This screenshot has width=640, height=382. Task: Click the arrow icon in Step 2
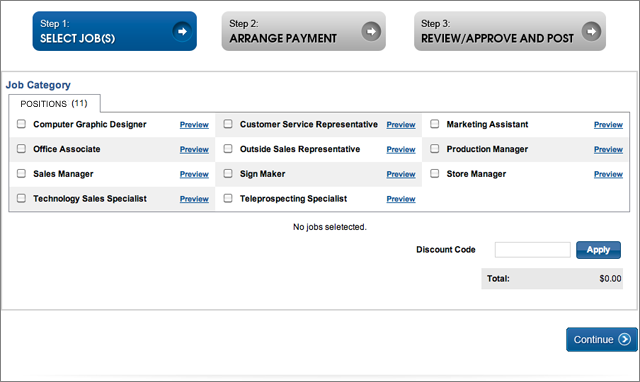coord(371,31)
